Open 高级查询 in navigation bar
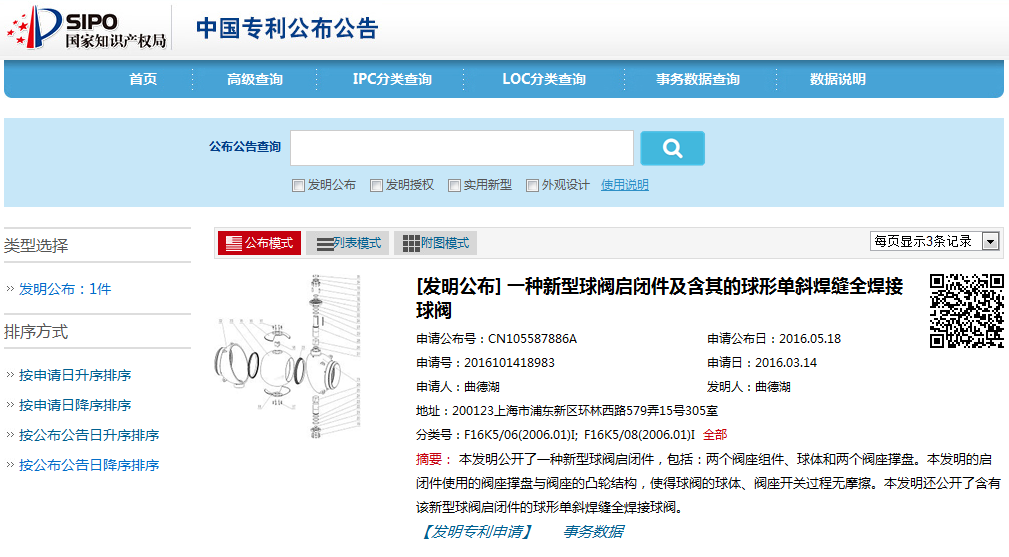Viewport: 1009px width, 557px height. pyautogui.click(x=255, y=79)
